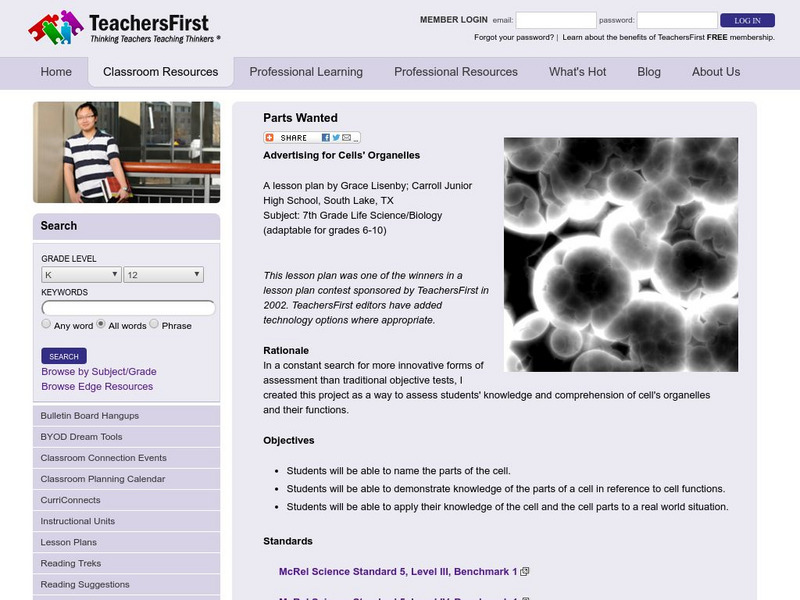Open McRel Science Standard 5 Benchmark 1 link
800x600 pixels.
[398, 571]
